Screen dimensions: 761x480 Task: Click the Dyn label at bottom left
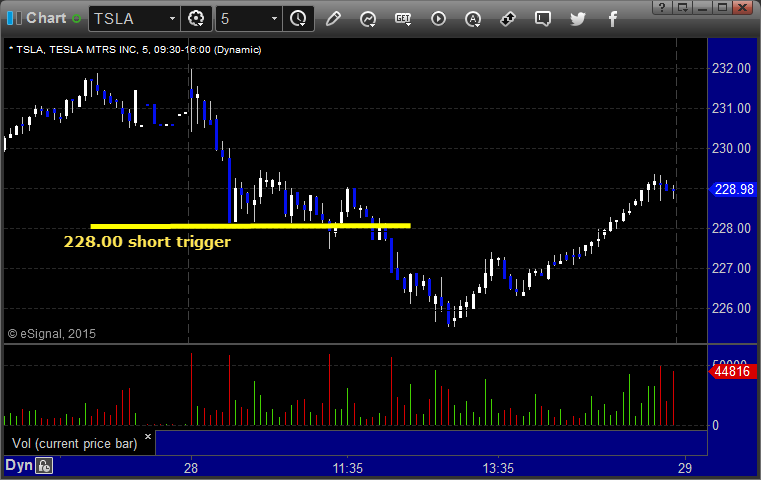[x=18, y=465]
